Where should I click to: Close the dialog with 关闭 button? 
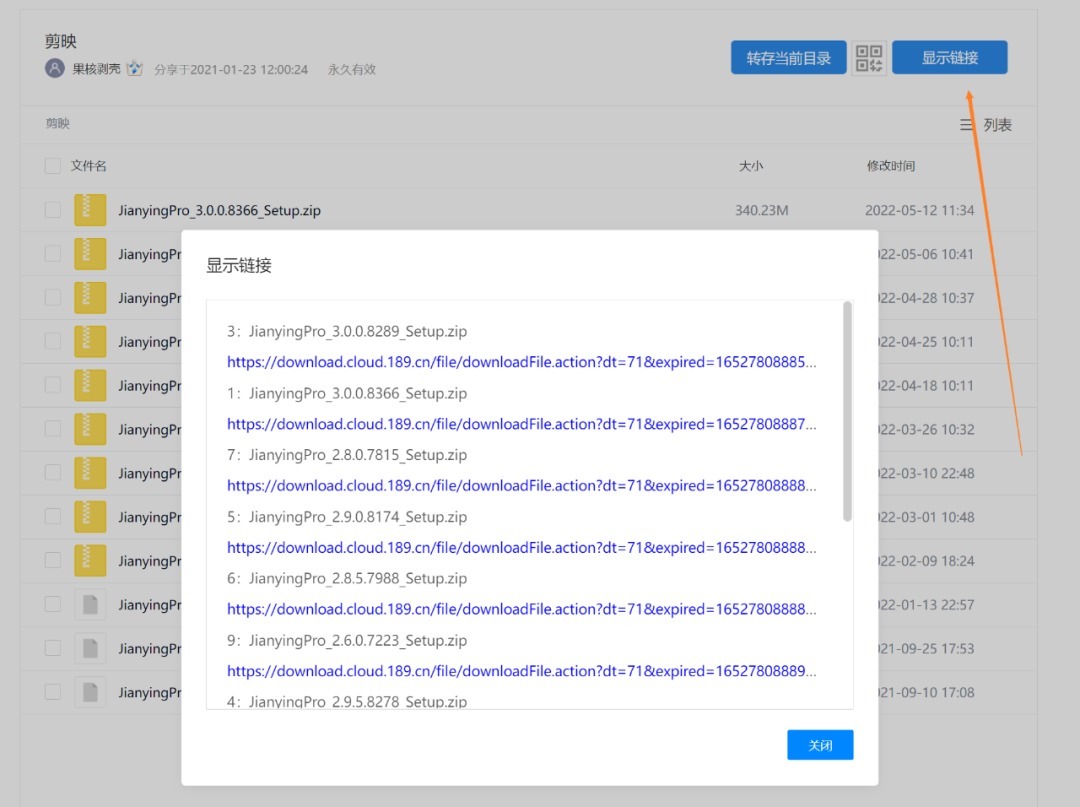[x=819, y=745]
